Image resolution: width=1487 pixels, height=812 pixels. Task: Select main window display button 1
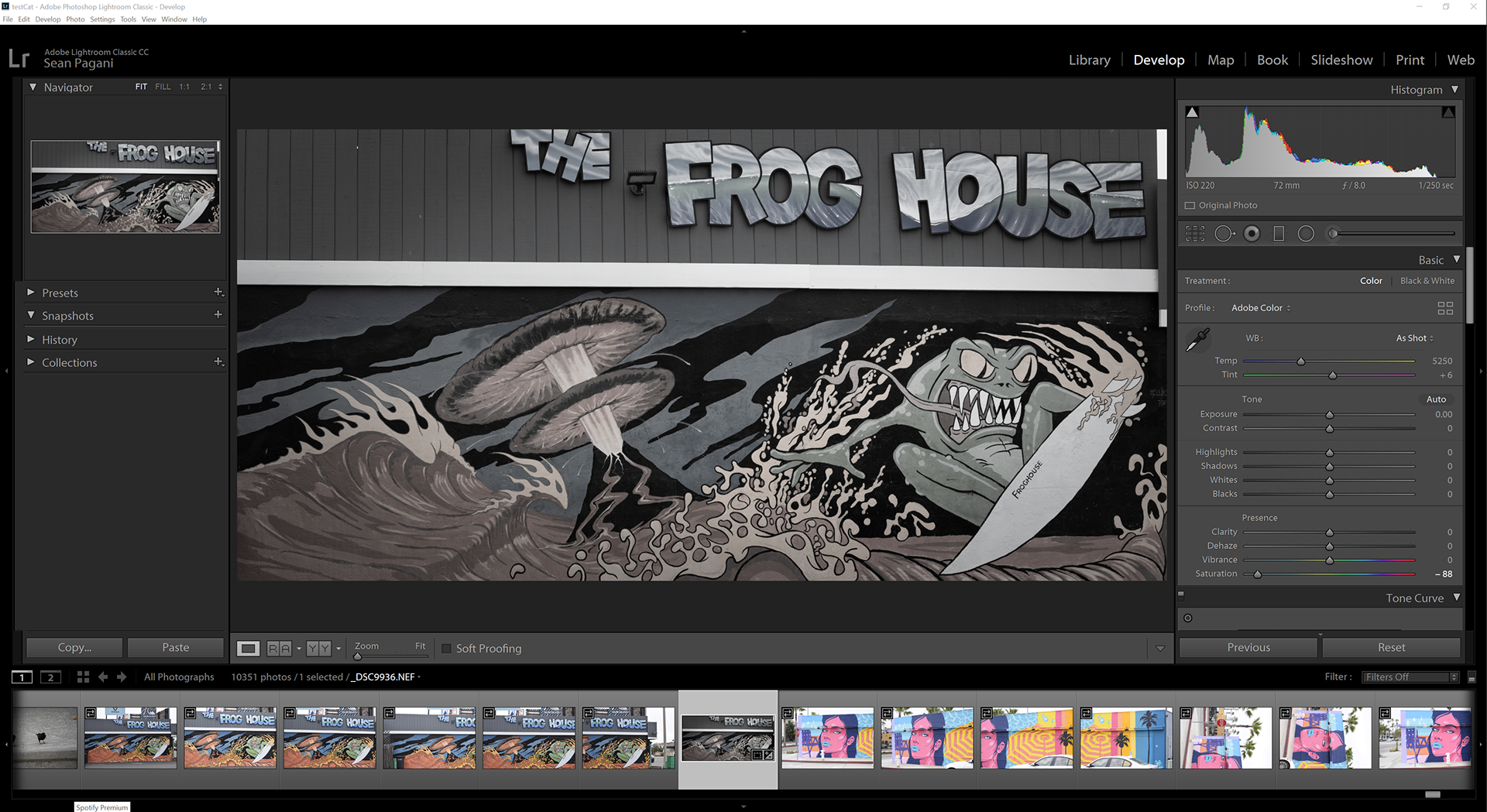click(22, 677)
